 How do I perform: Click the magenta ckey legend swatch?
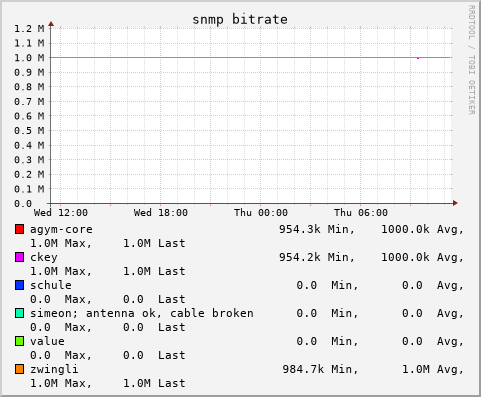(19, 257)
